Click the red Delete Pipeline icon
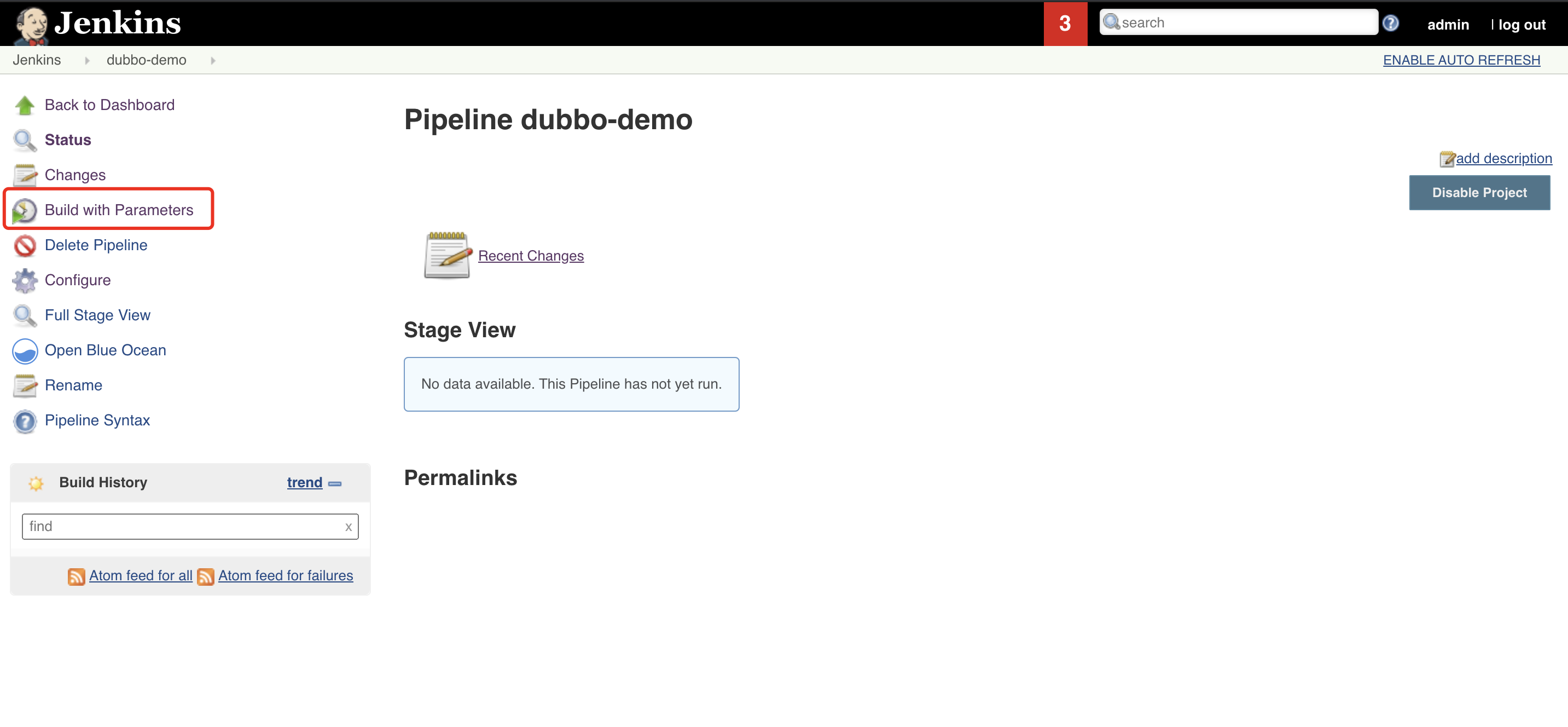The image size is (1568, 727). tap(25, 245)
